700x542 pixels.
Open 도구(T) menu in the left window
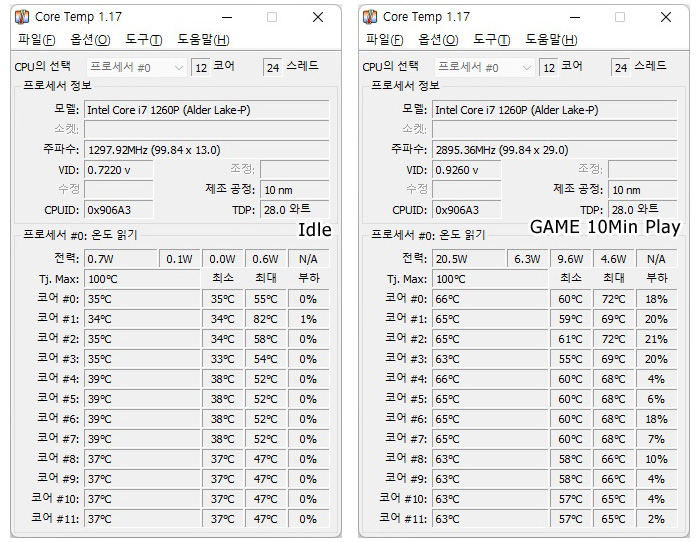click(x=143, y=40)
